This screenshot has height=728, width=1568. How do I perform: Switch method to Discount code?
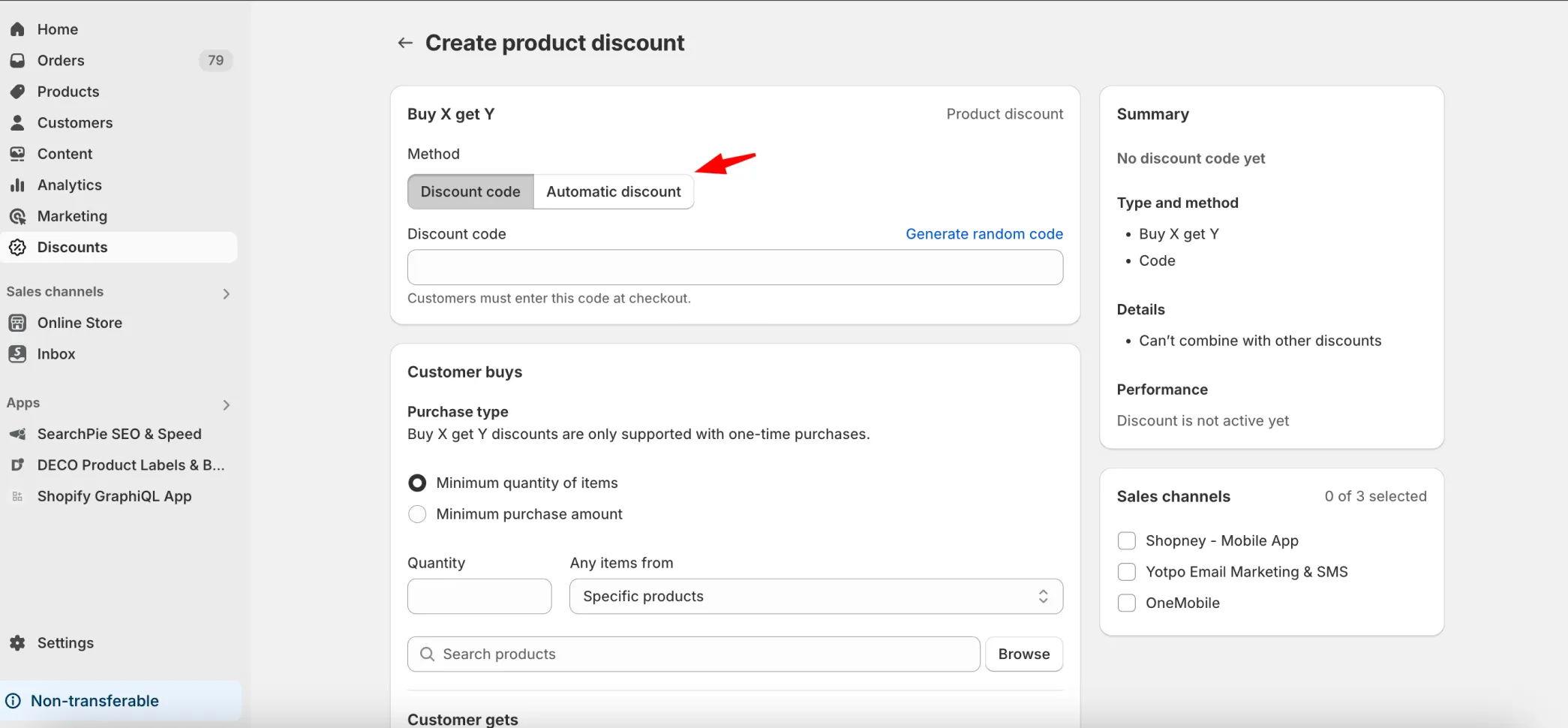click(x=470, y=191)
